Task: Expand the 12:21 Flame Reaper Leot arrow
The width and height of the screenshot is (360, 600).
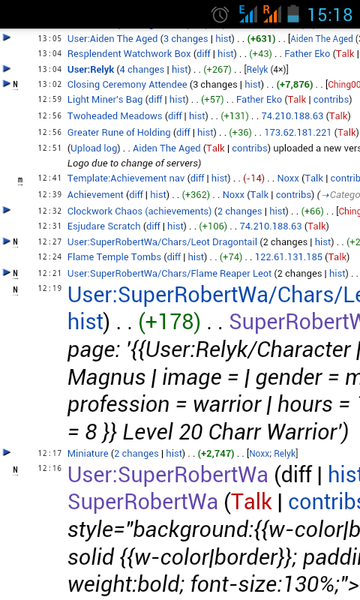Action: pos(7,272)
